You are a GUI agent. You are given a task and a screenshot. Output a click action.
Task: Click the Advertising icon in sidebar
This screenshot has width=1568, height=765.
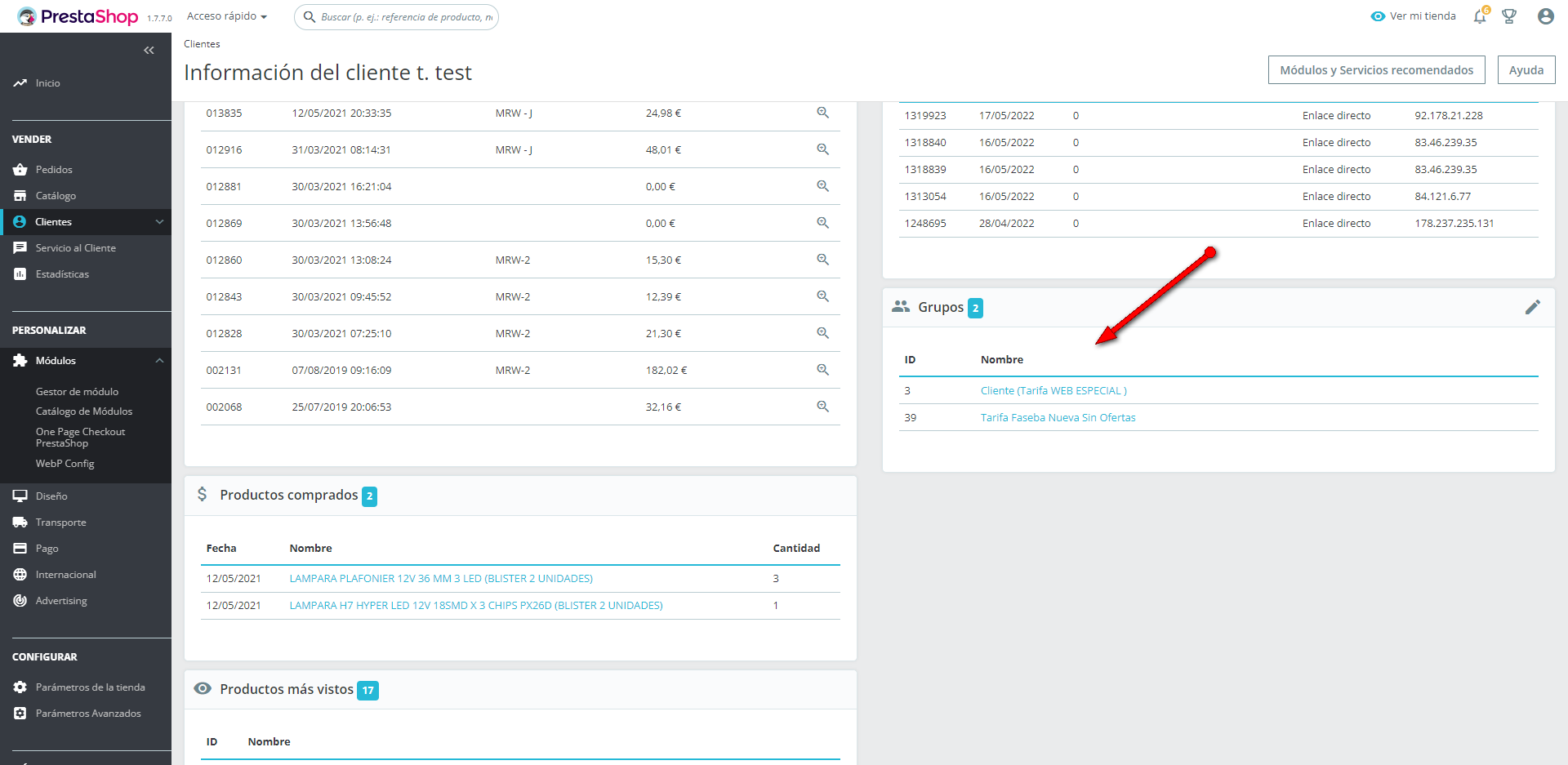(x=20, y=600)
